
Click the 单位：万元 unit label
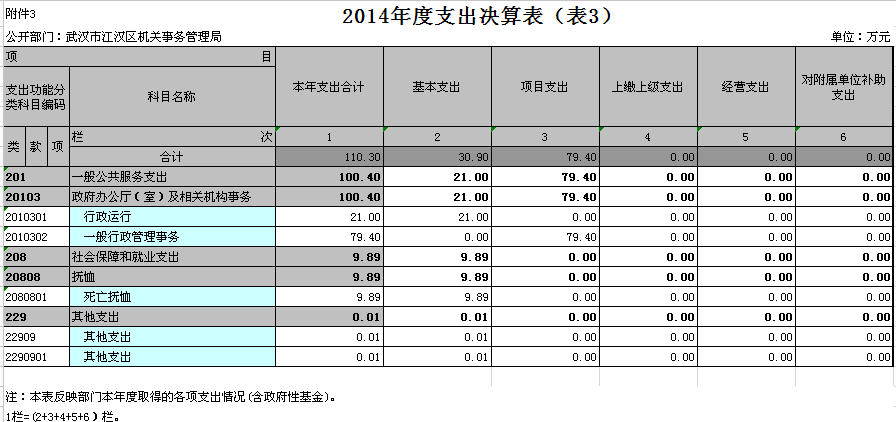[x=860, y=36]
